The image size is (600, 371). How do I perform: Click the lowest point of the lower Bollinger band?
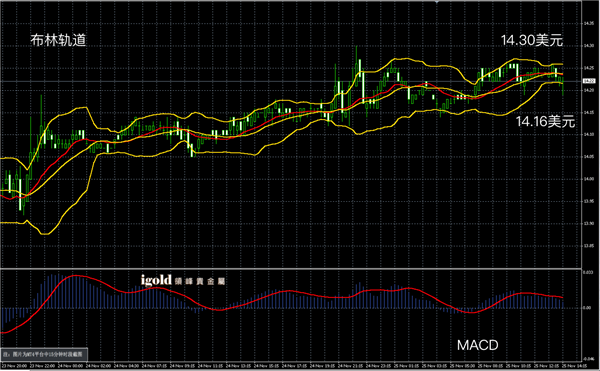[45, 234]
